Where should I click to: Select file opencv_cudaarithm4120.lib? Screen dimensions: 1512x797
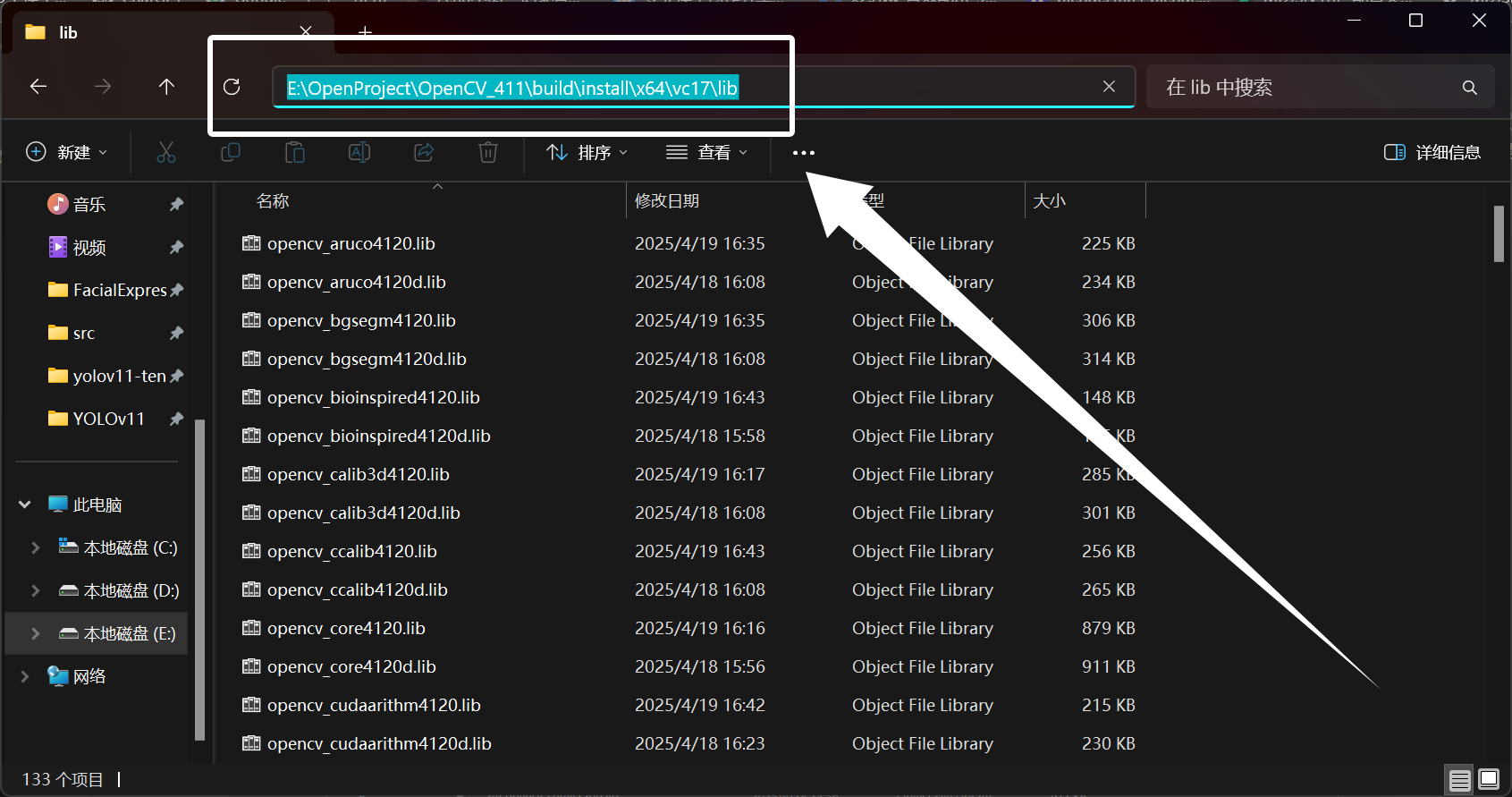coord(374,705)
